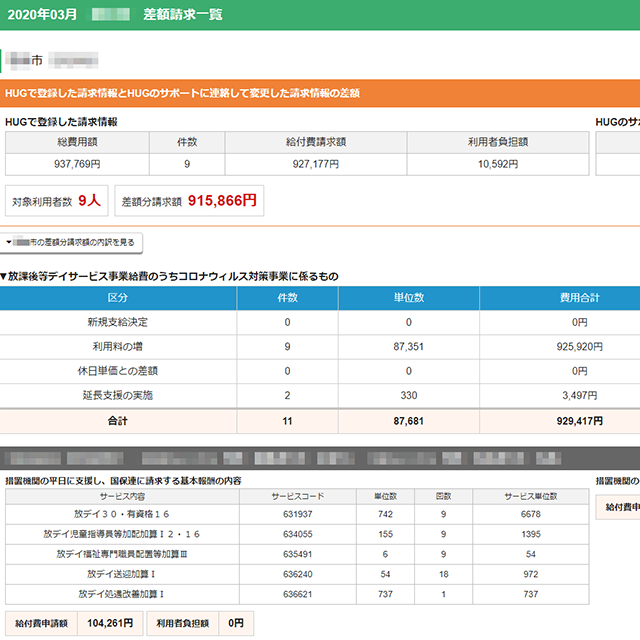640x640 pixels.
Task: Click the 合計 total row label
Action: (x=118, y=421)
